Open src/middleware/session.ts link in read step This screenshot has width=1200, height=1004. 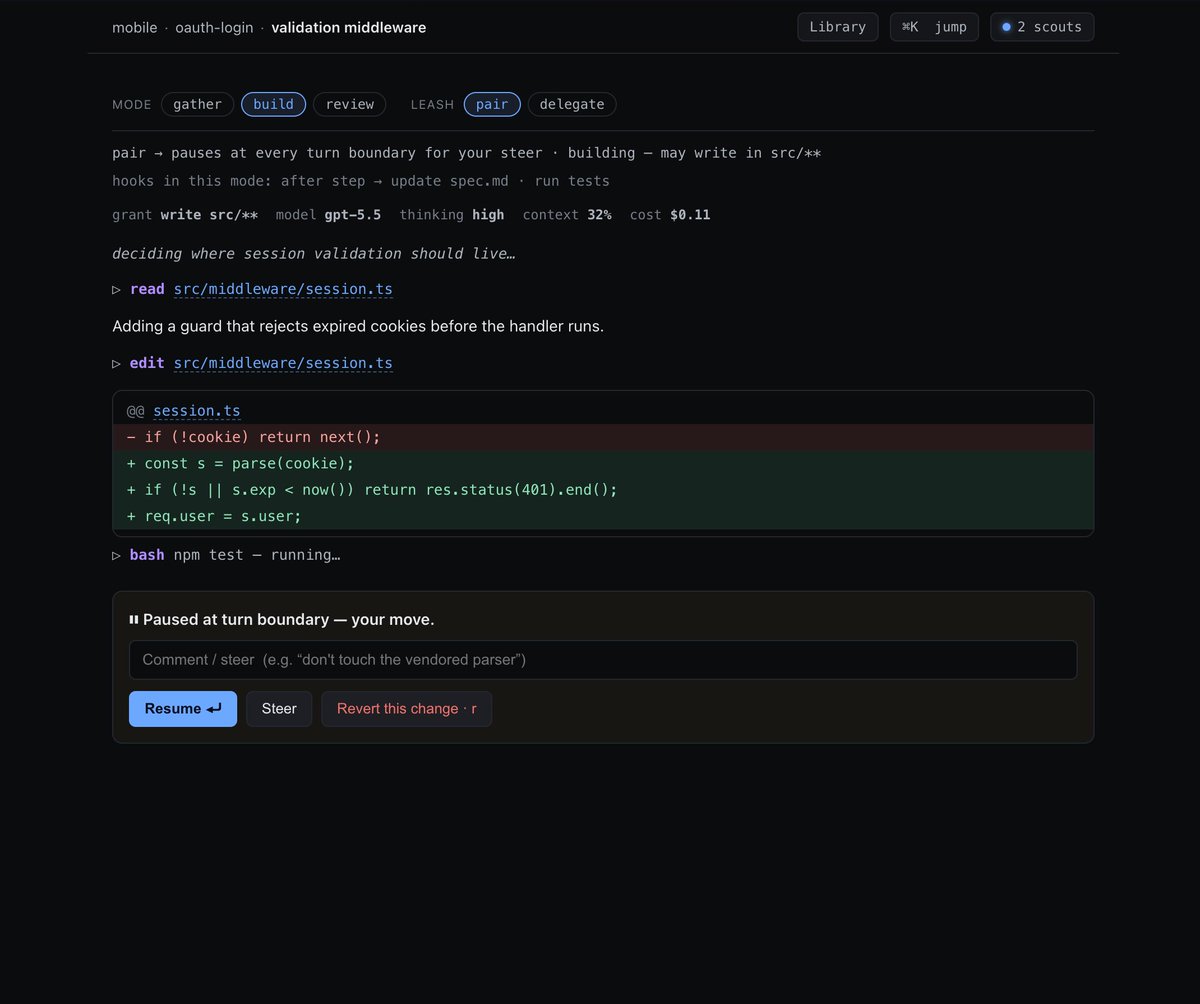[x=283, y=289]
